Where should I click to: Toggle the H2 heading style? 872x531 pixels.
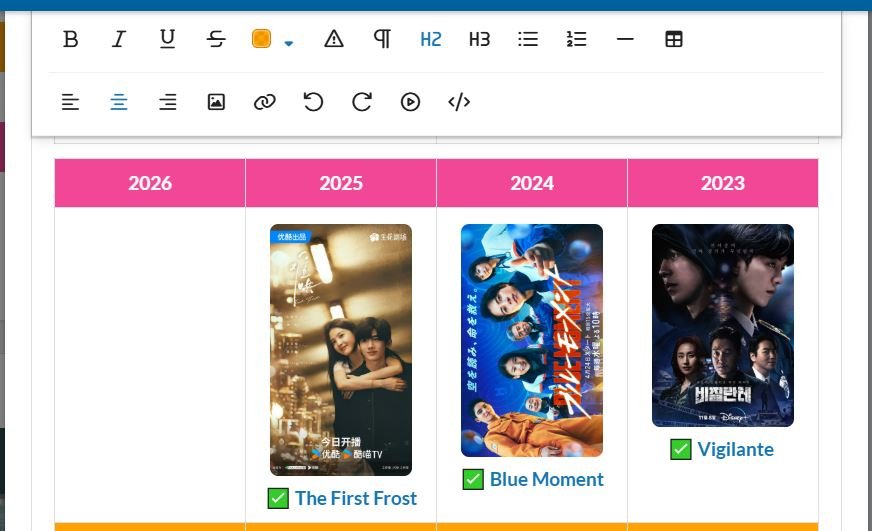point(430,39)
